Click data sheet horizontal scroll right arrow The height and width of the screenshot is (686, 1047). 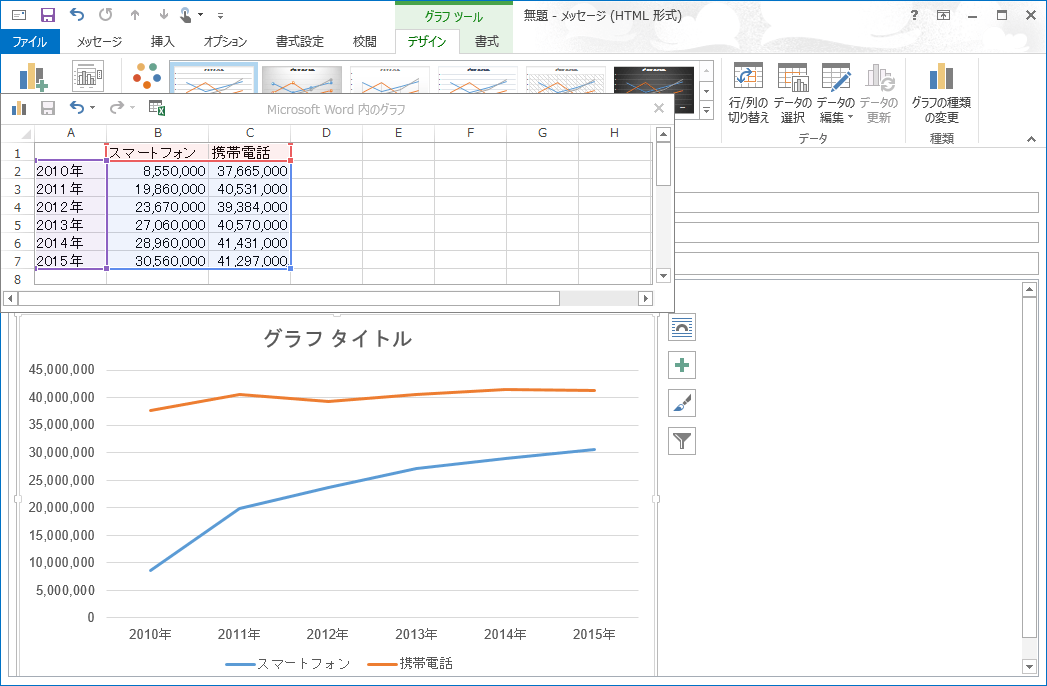(645, 299)
